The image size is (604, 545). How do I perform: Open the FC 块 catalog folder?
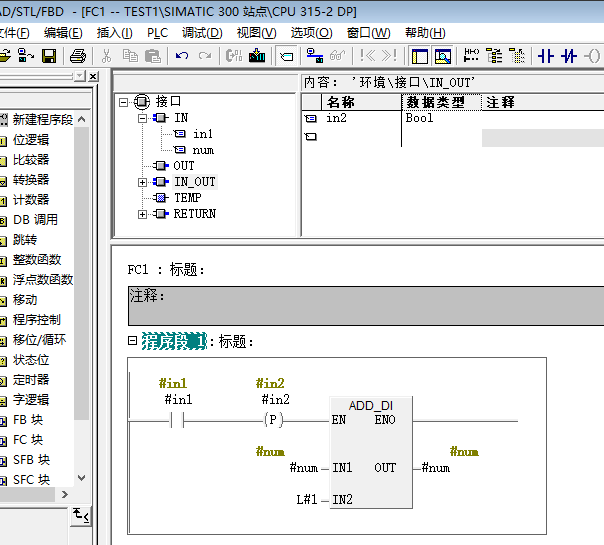(x=28, y=440)
